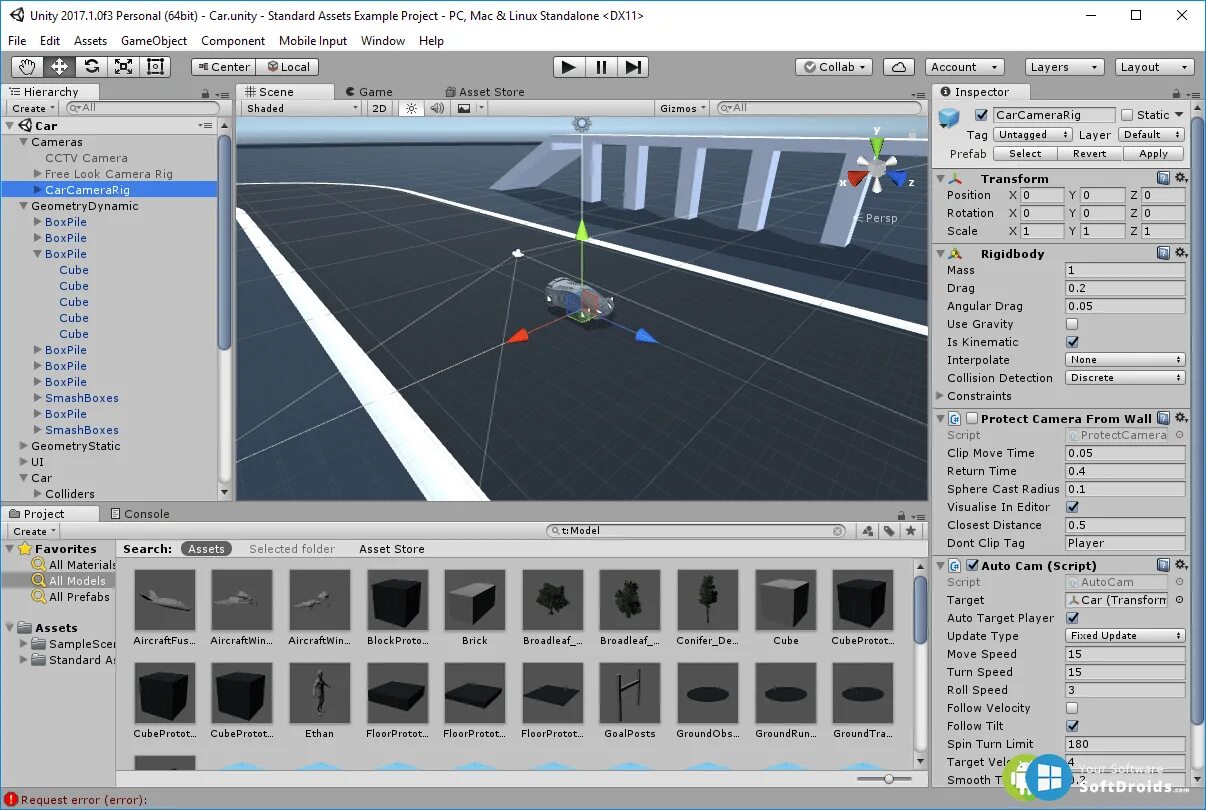1206x810 pixels.
Task: Toggle the Center pivot button
Action: [x=224, y=67]
